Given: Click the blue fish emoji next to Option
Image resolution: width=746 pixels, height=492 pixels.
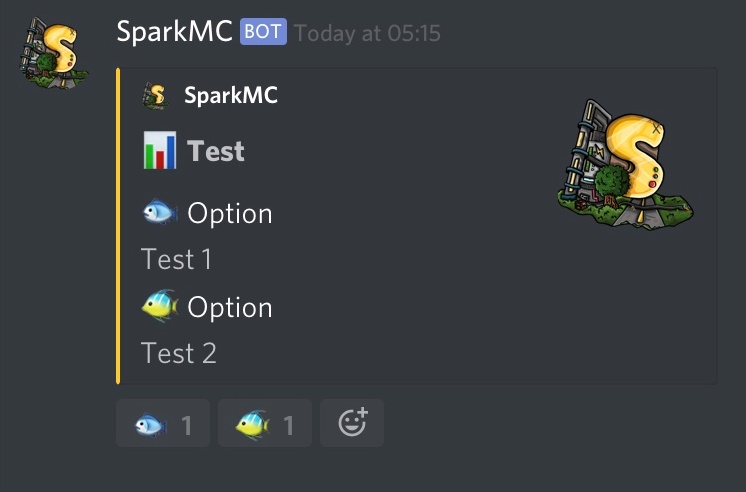Looking at the screenshot, I should click(160, 212).
